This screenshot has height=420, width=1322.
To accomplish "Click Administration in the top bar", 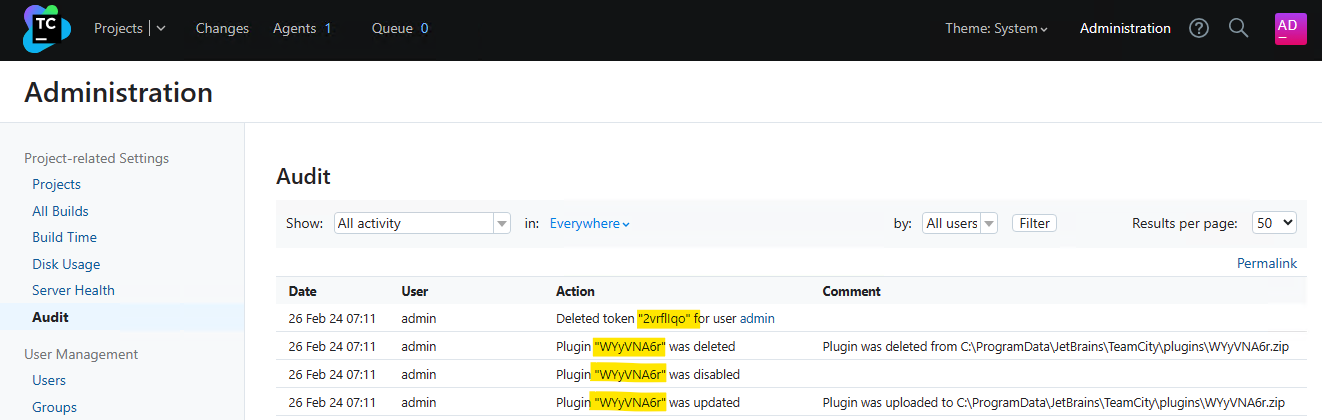I will pyautogui.click(x=1125, y=29).
